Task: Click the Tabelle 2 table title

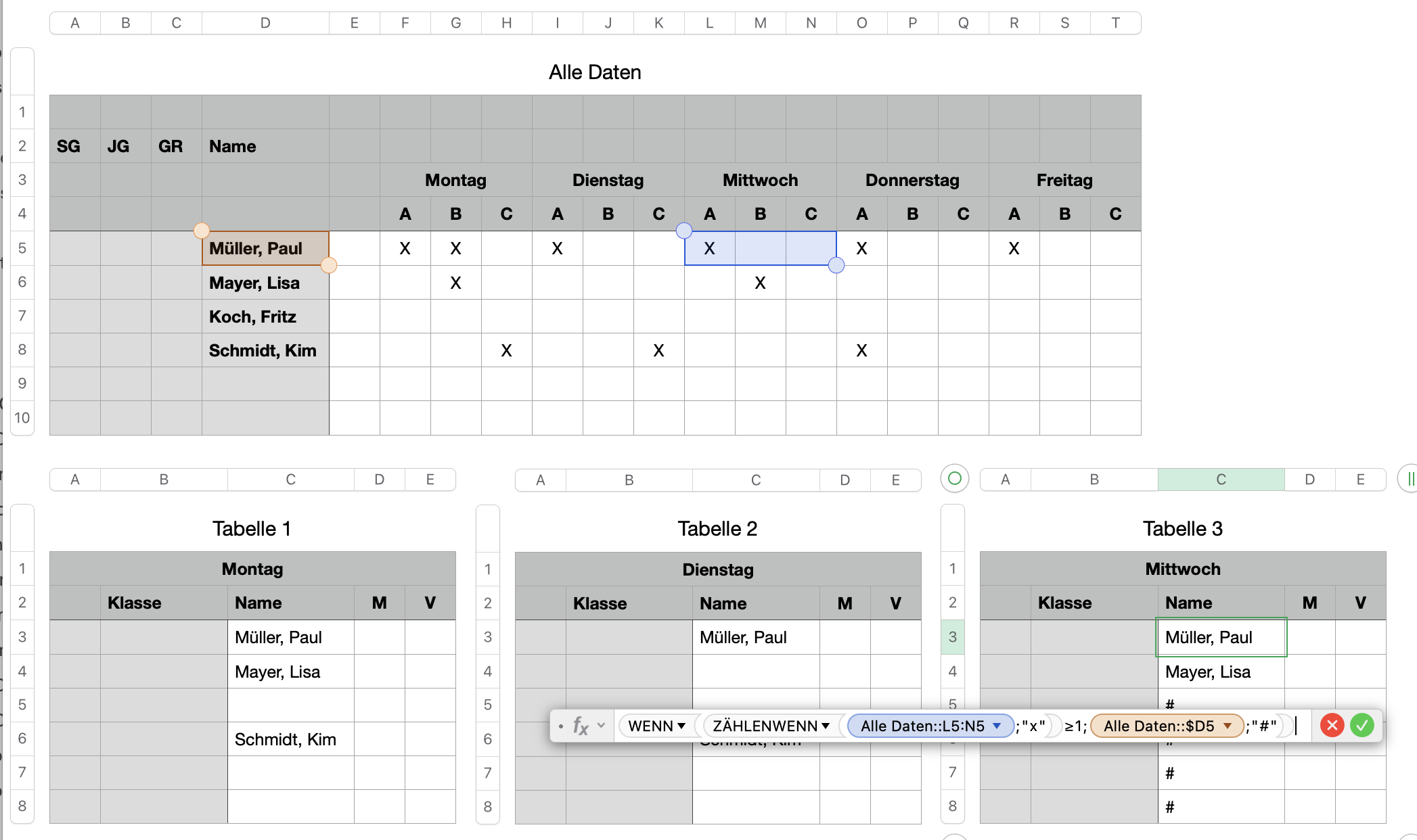Action: [717, 529]
